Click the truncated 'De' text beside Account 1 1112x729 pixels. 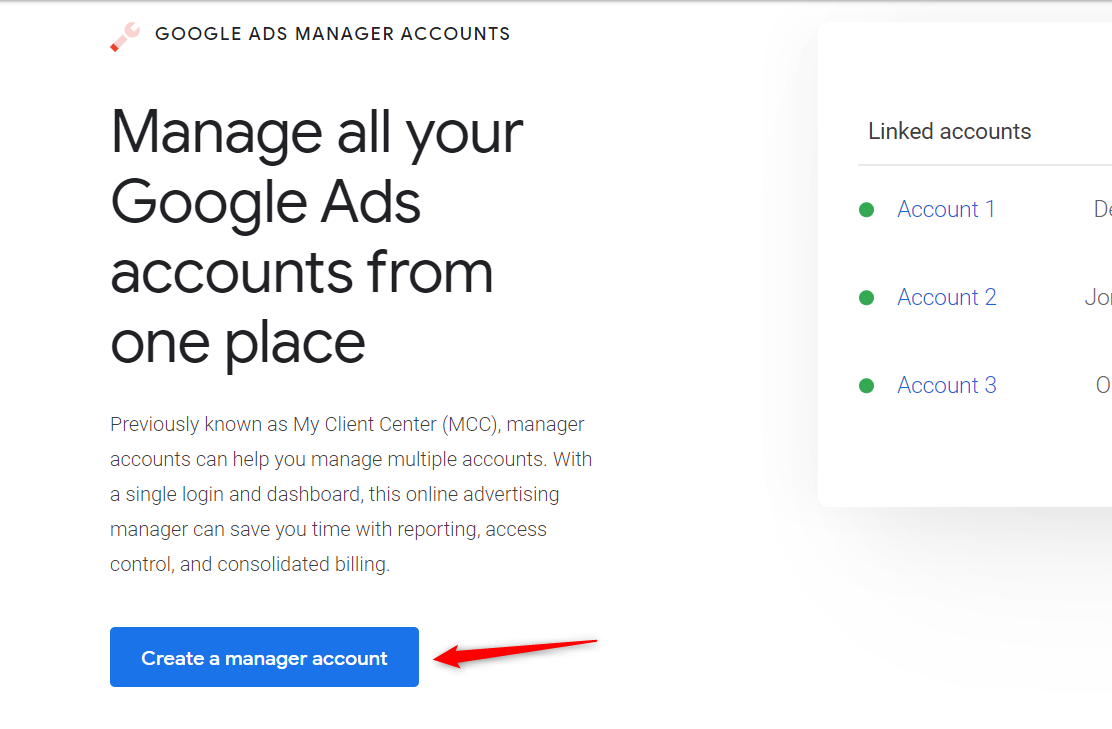(x=1103, y=209)
